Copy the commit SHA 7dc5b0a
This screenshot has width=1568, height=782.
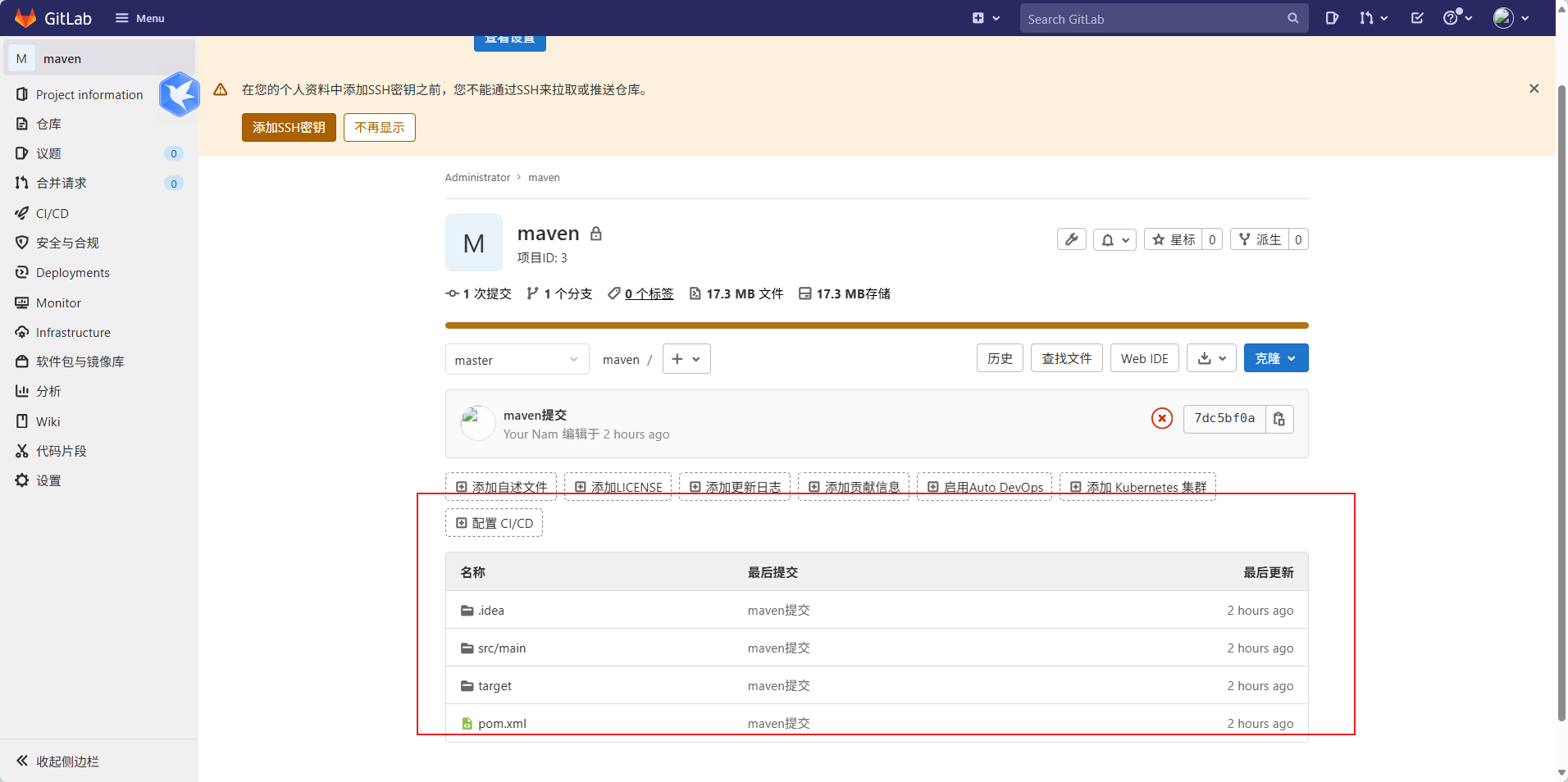1279,419
